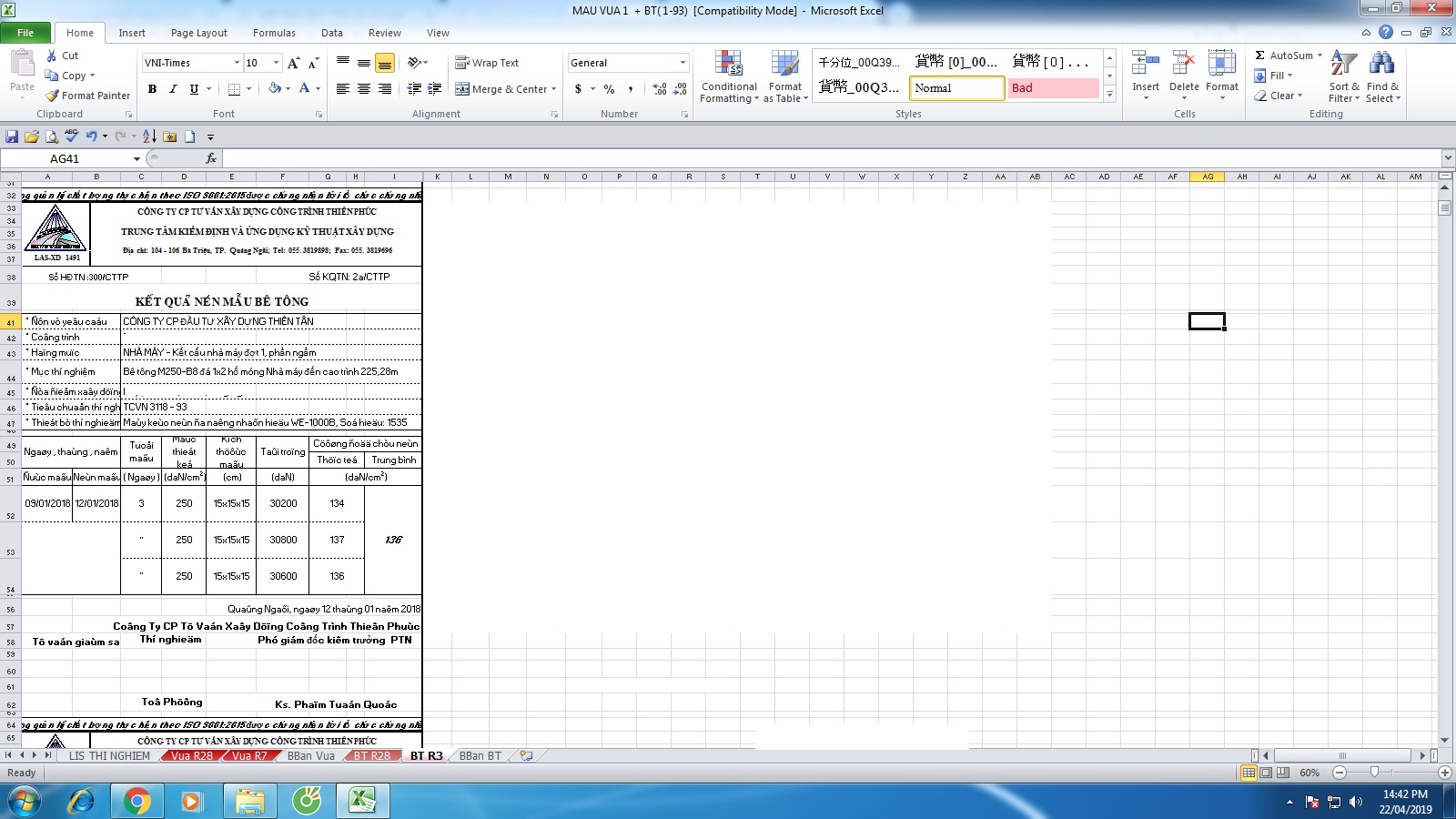Open Sort & Filter tool
Image resolution: width=1456 pixels, height=819 pixels.
click(1343, 64)
